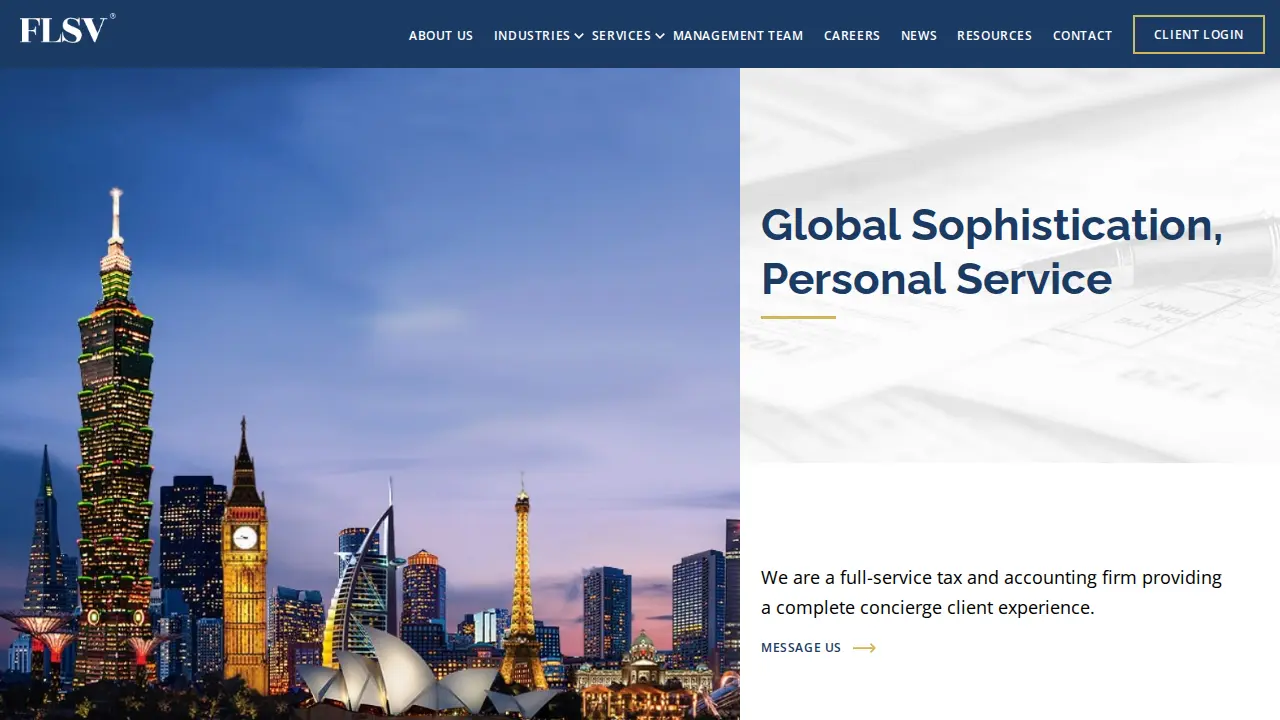Expand the Industries dropdown chevron

(579, 36)
